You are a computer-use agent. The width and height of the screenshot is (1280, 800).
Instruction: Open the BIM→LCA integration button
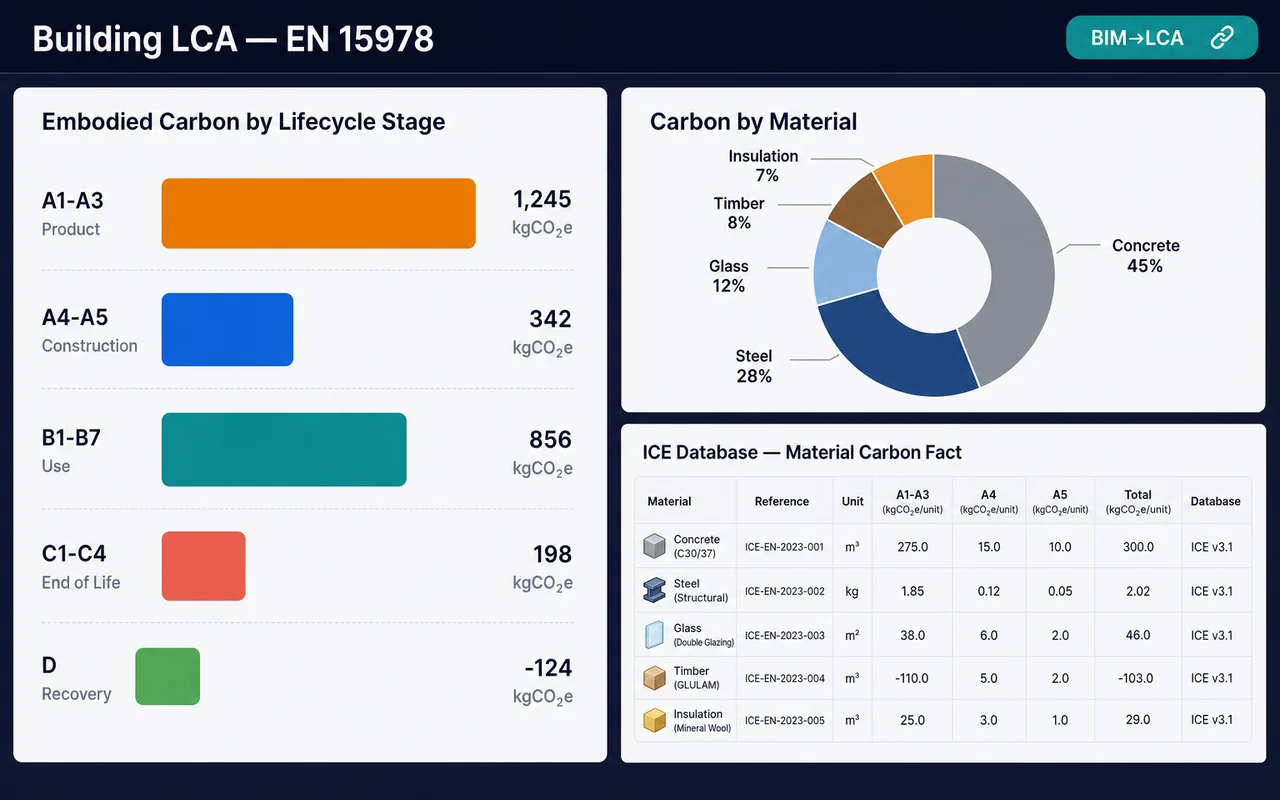pos(1162,38)
